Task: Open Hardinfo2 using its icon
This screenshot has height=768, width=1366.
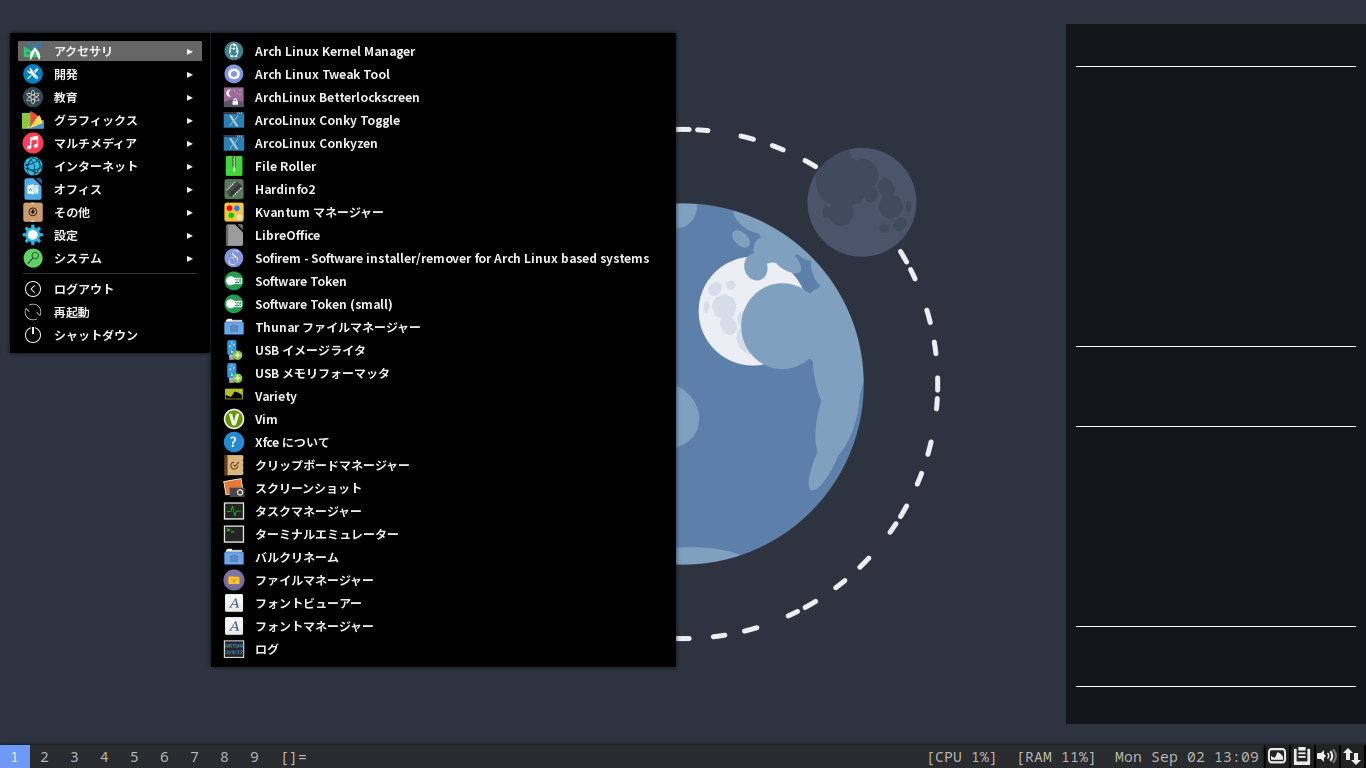Action: (x=234, y=189)
